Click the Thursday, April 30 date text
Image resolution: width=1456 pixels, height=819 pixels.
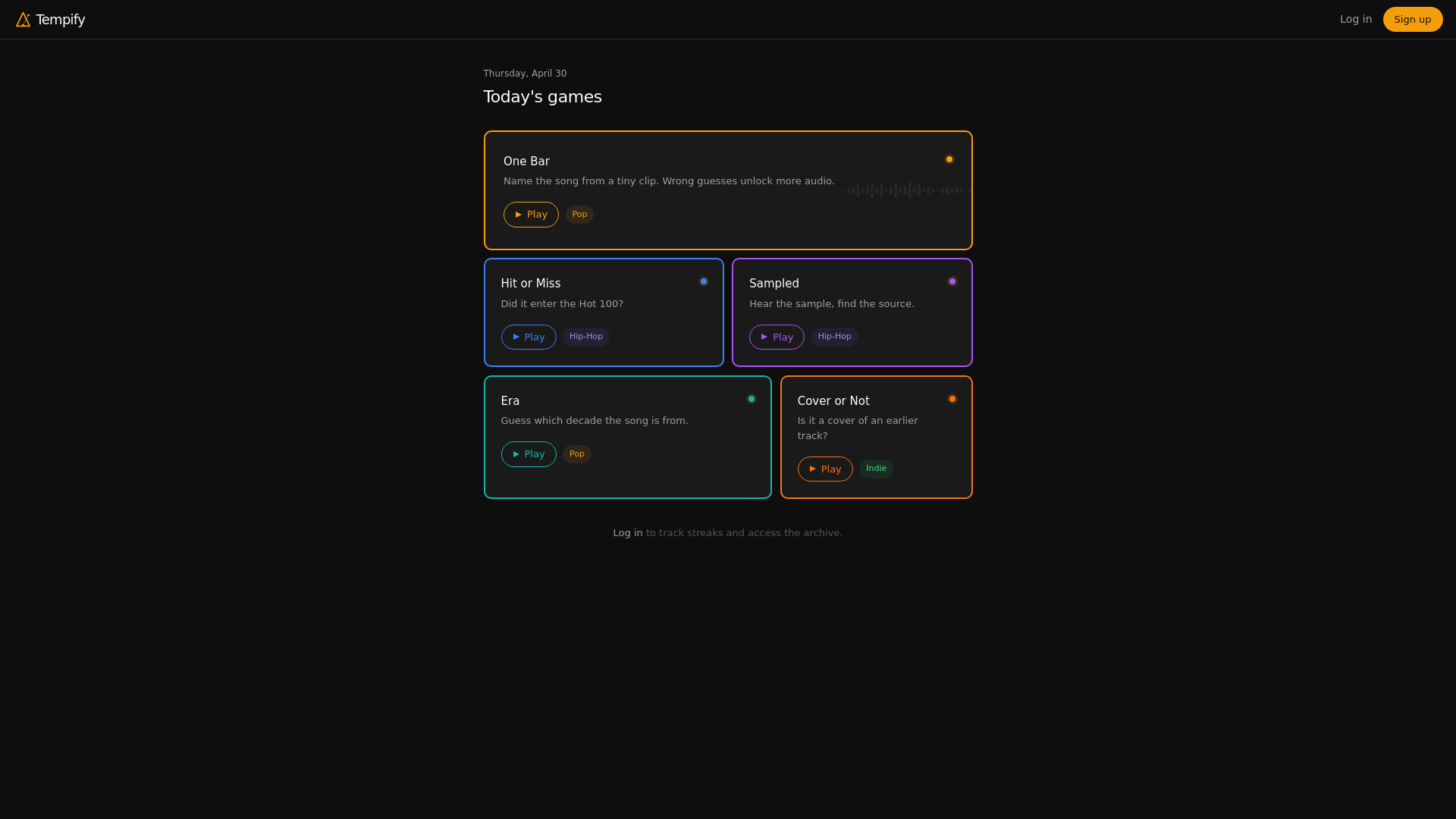tap(525, 74)
